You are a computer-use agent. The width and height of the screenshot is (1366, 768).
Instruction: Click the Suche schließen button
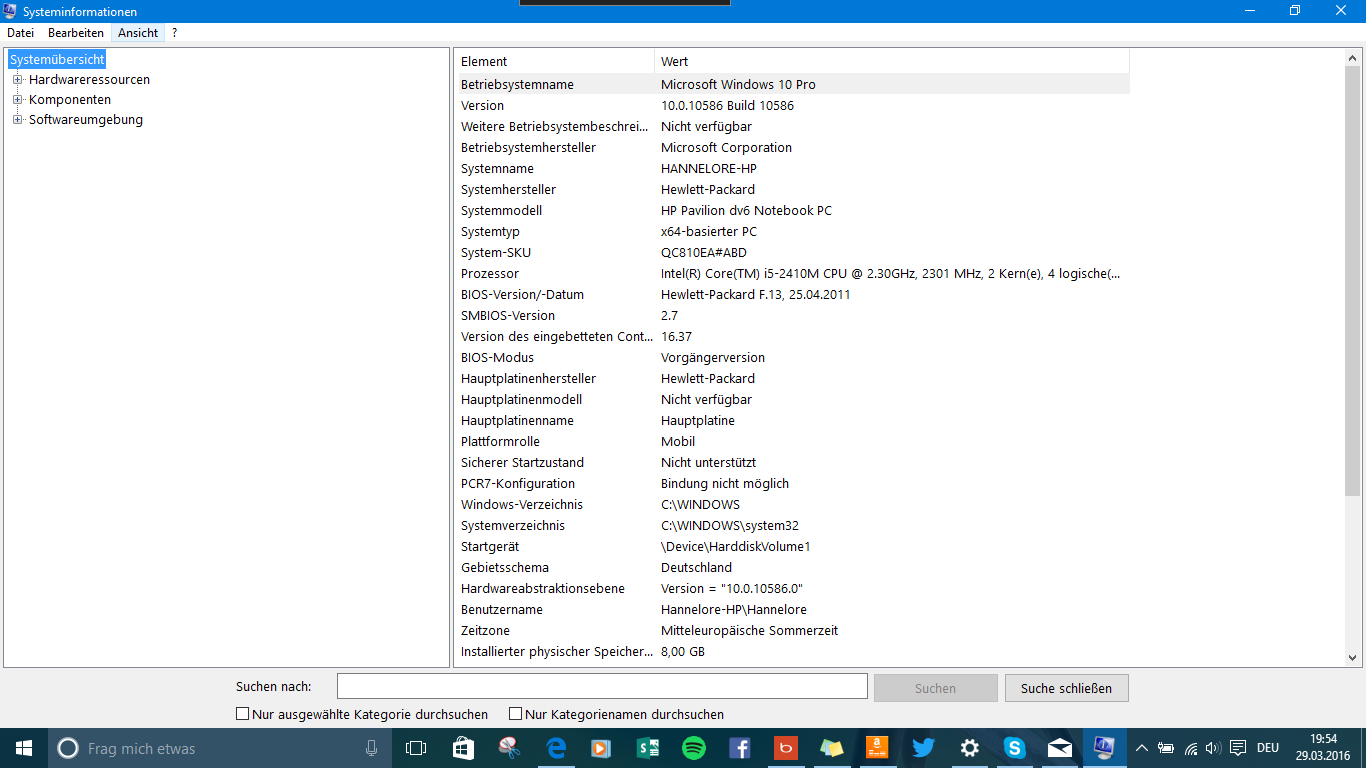(1066, 688)
